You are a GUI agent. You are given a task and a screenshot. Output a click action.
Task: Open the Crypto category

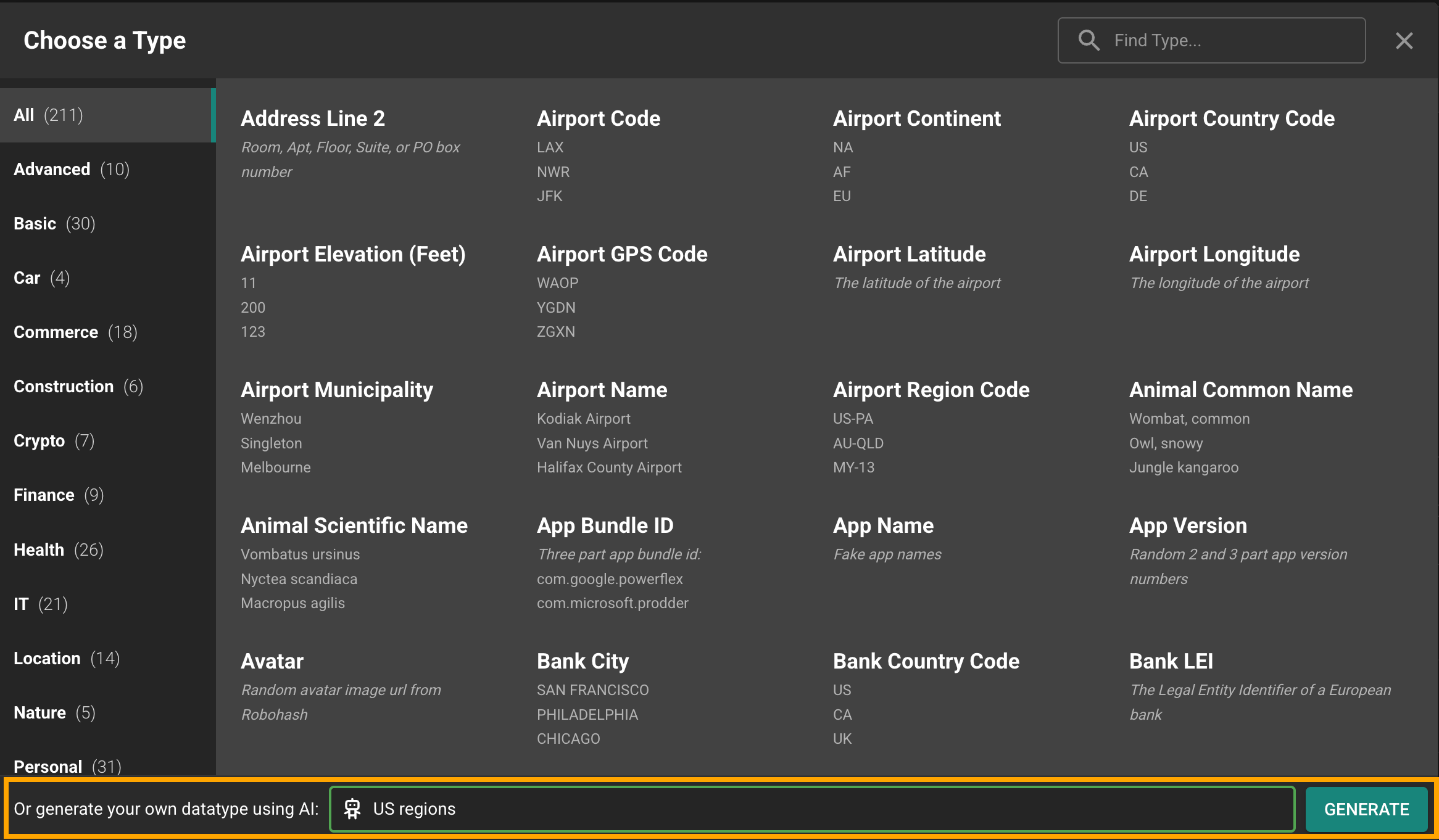(x=54, y=441)
